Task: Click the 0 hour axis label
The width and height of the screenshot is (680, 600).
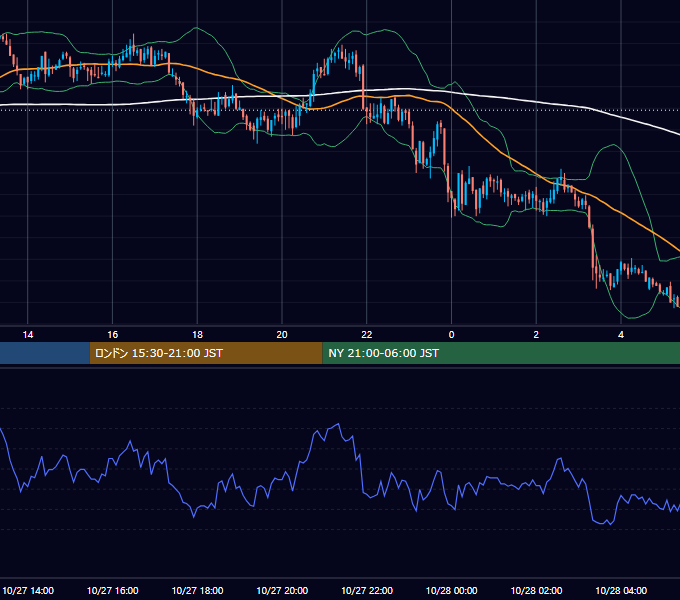Action: pyautogui.click(x=451, y=335)
